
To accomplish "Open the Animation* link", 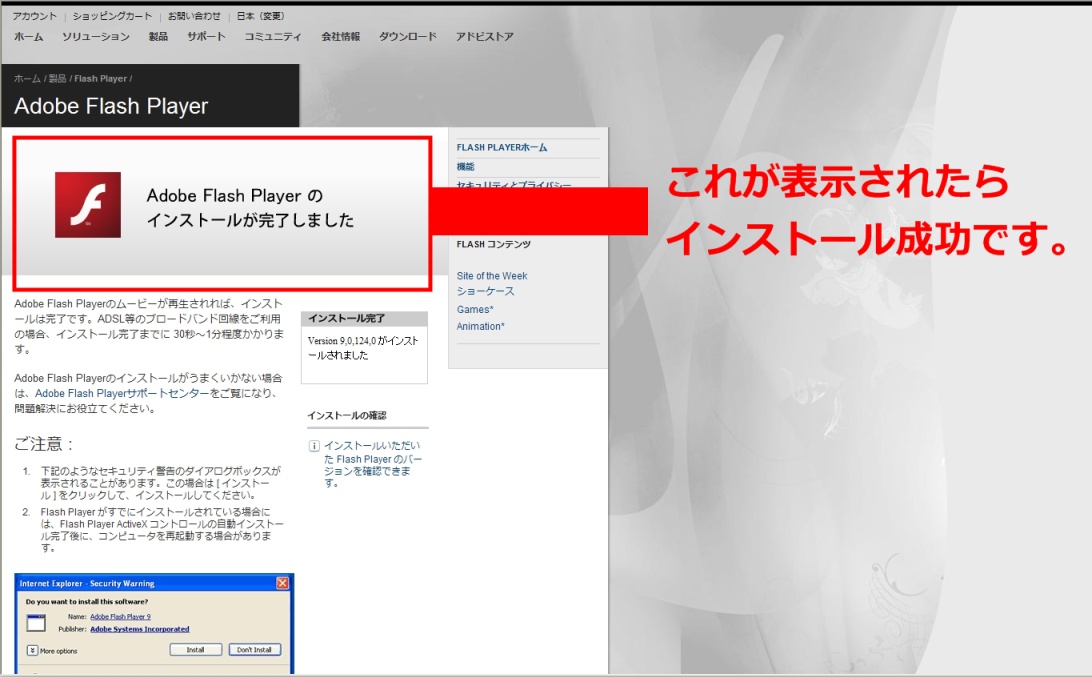I will (x=481, y=326).
